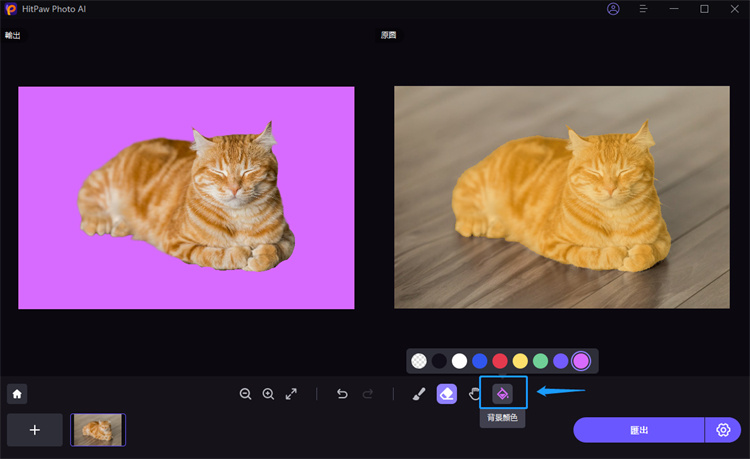Click the original label above right preview
Image resolution: width=750 pixels, height=459 pixels.
coord(388,35)
